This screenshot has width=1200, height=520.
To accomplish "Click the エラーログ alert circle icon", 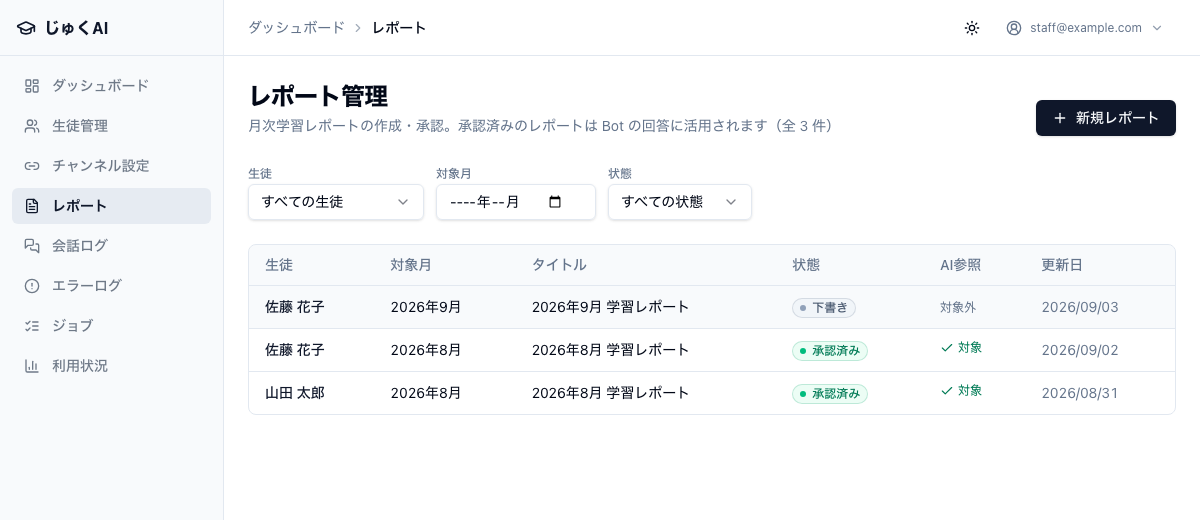I will coord(32,286).
